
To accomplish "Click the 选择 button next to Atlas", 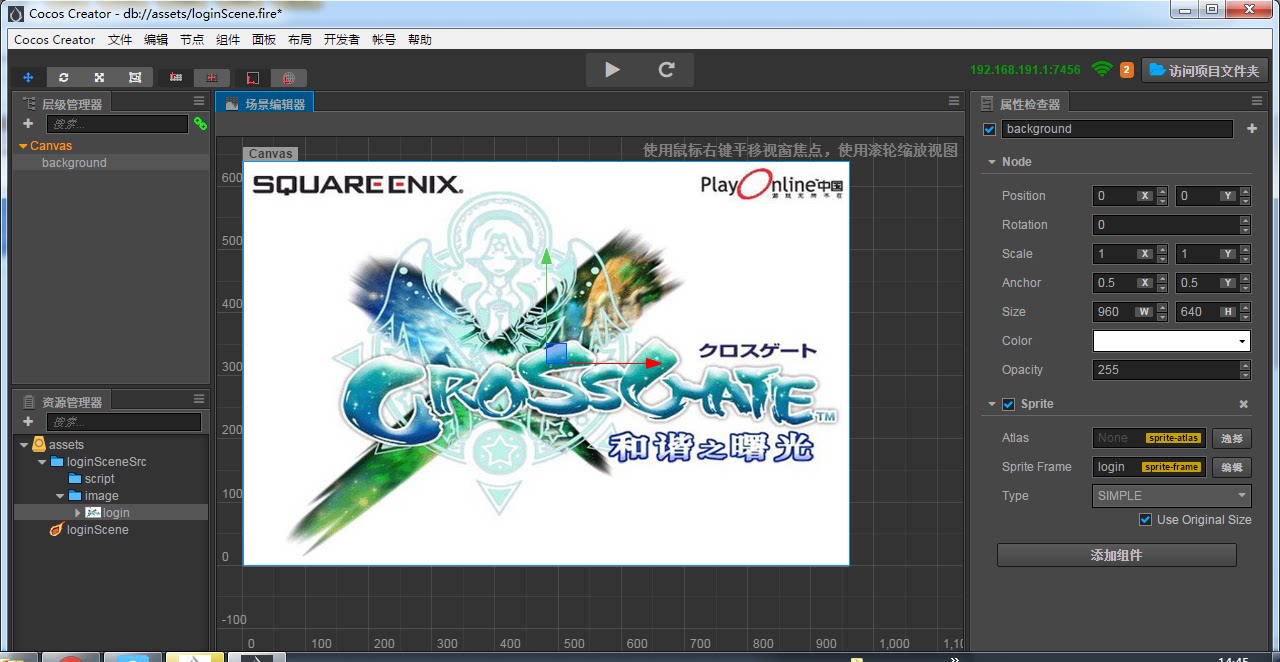I will click(x=1232, y=438).
